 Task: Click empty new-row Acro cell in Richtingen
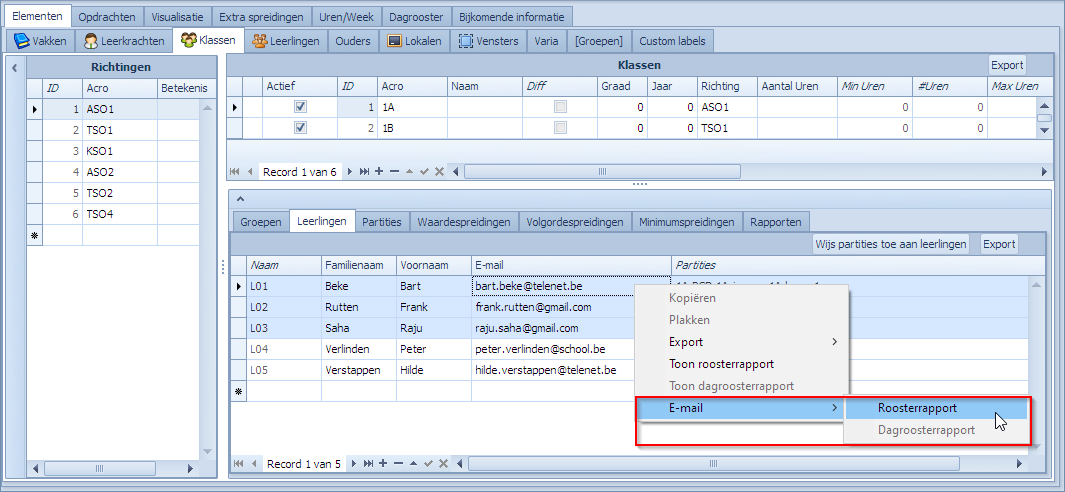[120, 235]
